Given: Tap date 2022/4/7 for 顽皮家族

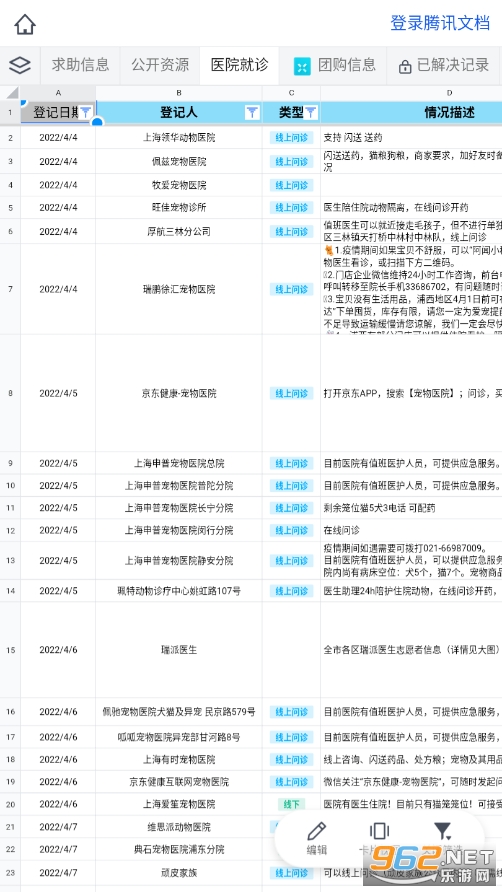Looking at the screenshot, I should pos(58,873).
